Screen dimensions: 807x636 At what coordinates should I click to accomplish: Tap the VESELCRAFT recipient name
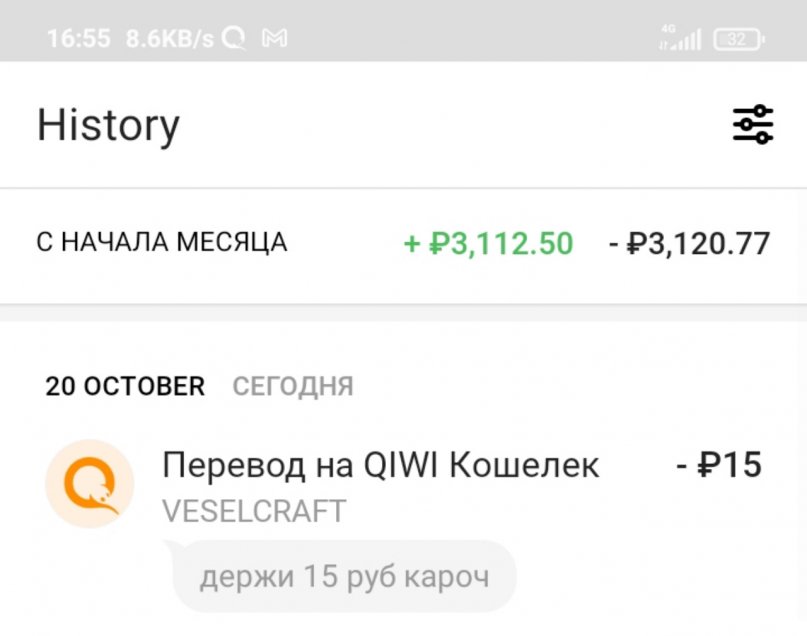coord(253,511)
